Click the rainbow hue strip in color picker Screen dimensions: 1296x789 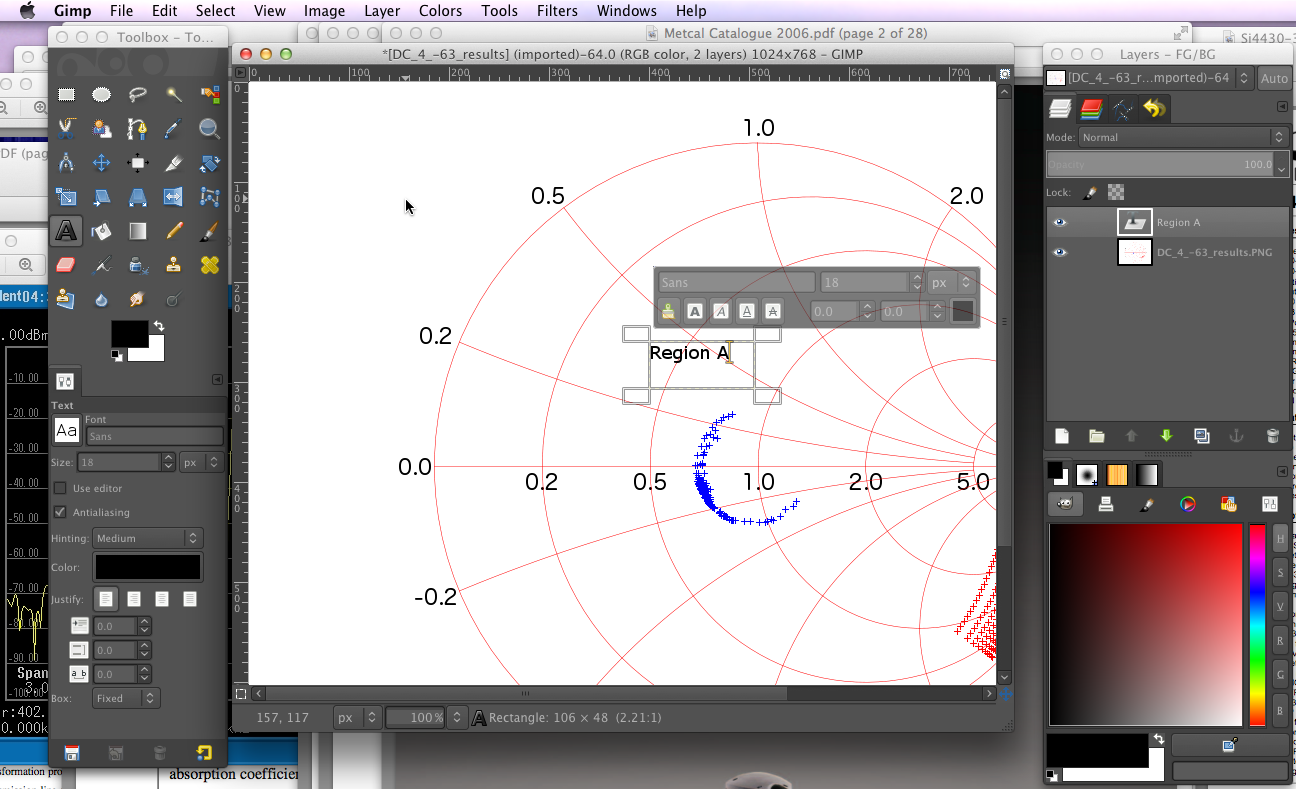pos(1257,625)
